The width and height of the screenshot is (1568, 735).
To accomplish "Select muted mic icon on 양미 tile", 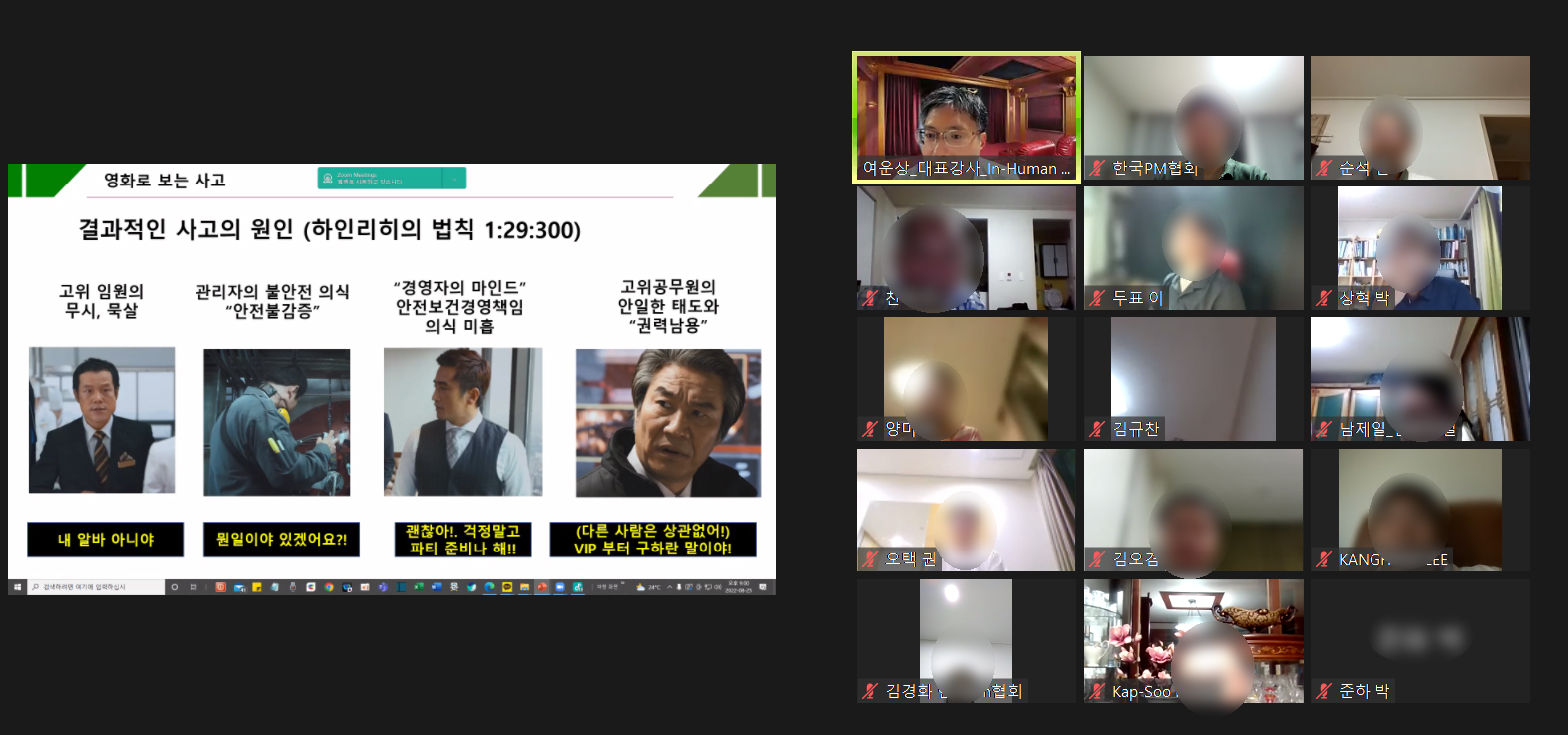I will click(x=870, y=429).
